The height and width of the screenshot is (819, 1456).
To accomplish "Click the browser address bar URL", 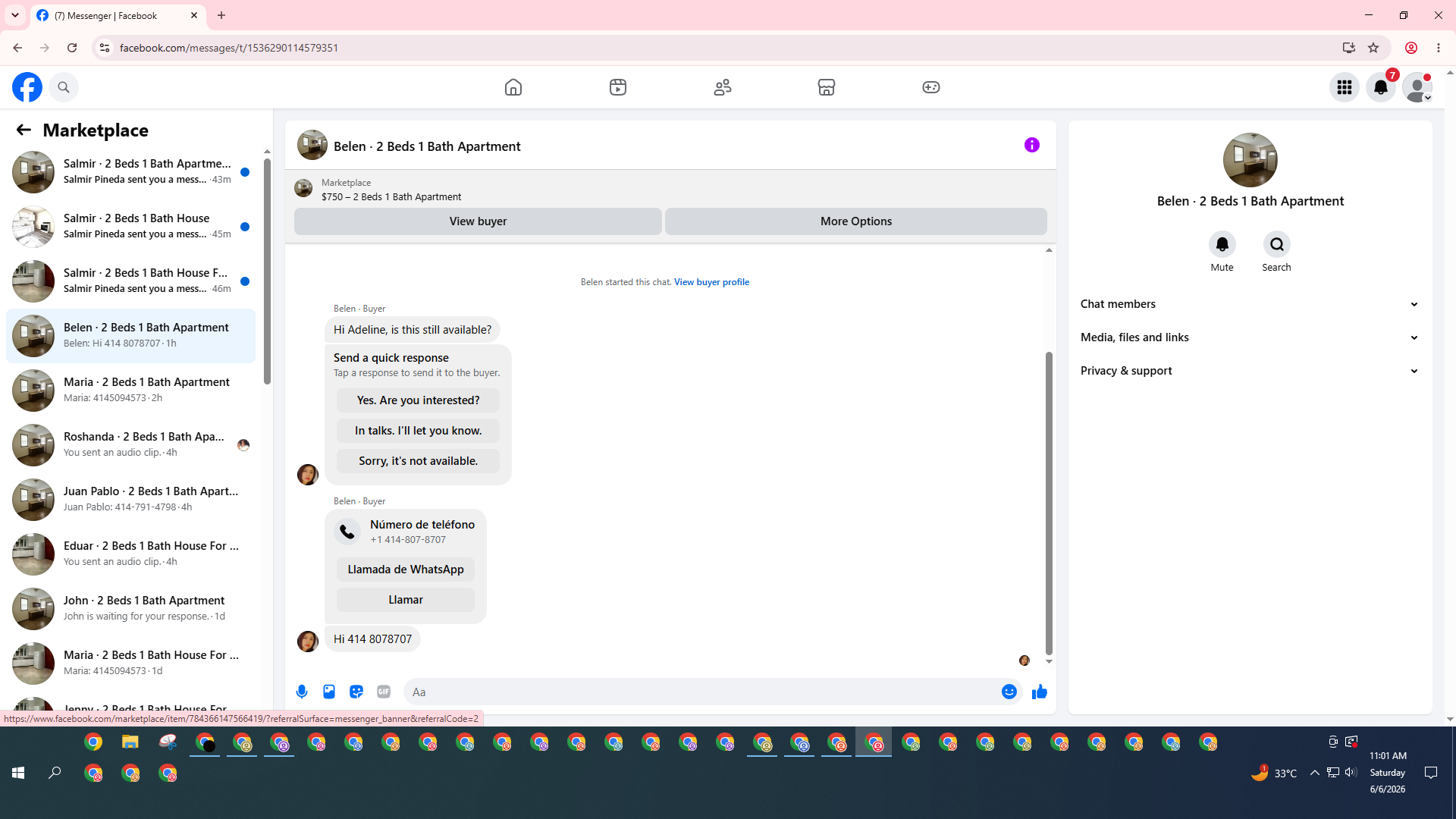I will click(229, 48).
